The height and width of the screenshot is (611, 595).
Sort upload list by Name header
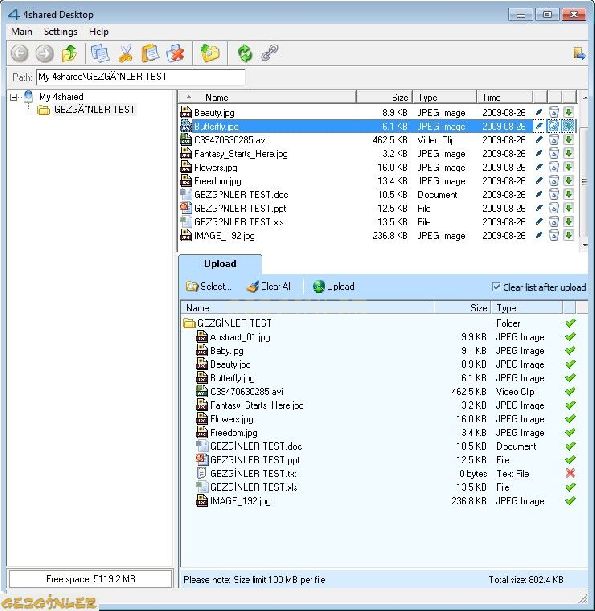click(x=308, y=307)
